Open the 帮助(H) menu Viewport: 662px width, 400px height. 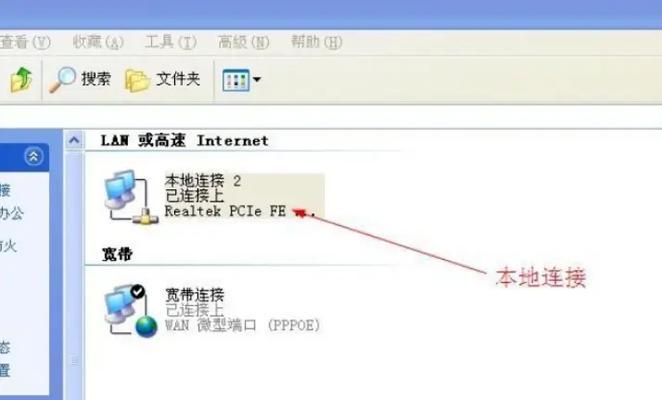[316, 42]
